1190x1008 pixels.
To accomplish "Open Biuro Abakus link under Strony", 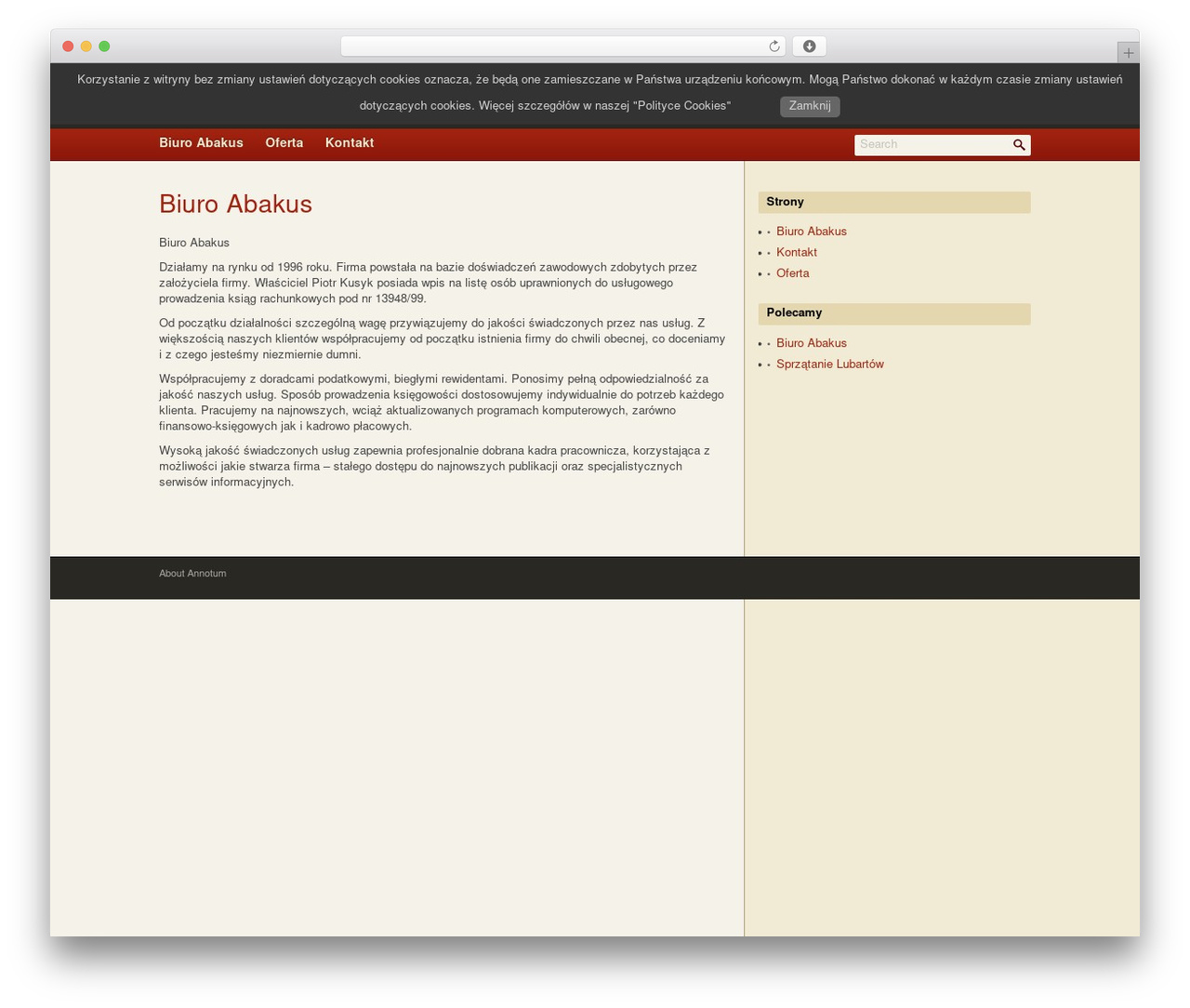I will 812,232.
